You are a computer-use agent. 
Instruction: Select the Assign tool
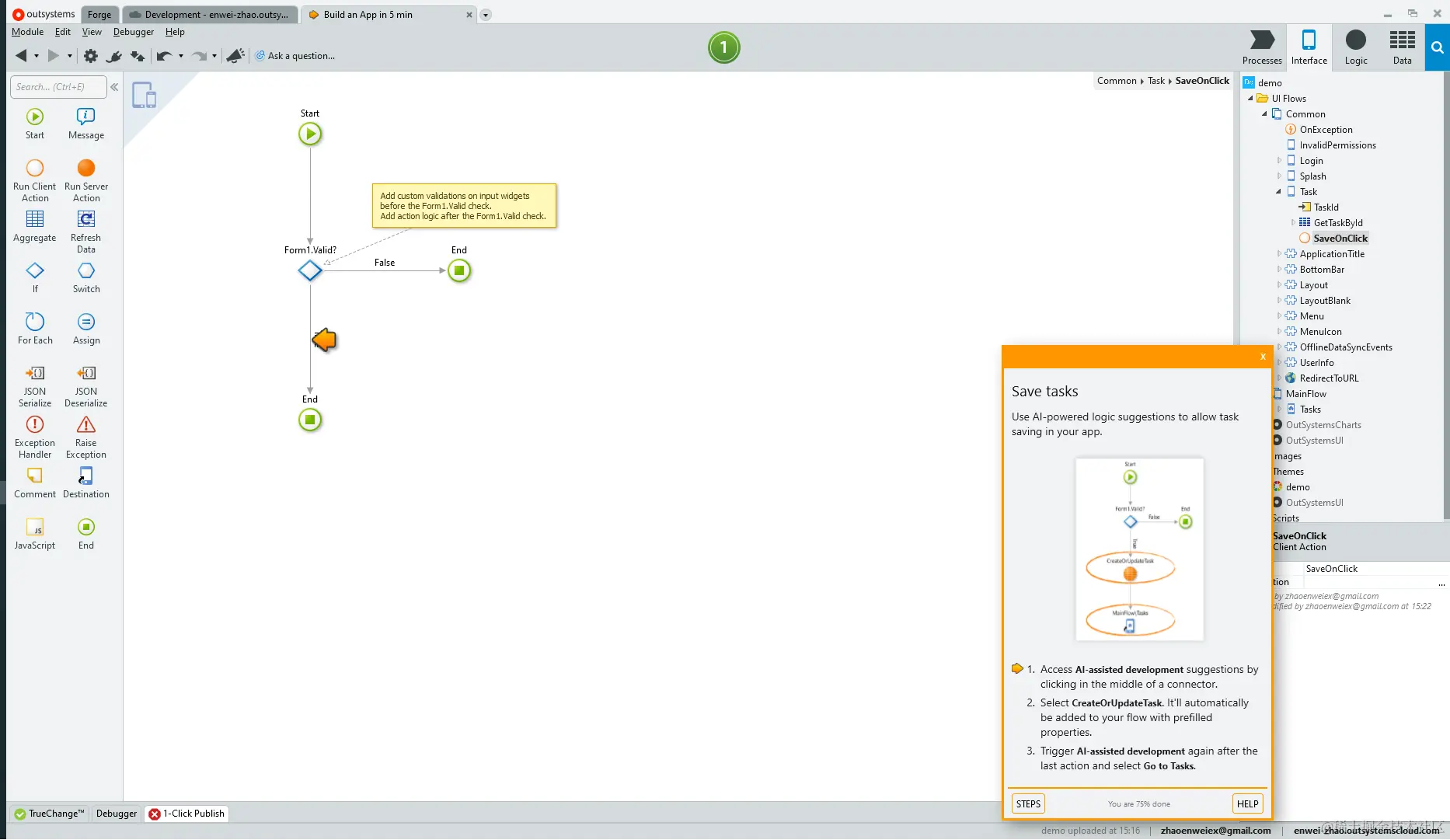[86, 329]
